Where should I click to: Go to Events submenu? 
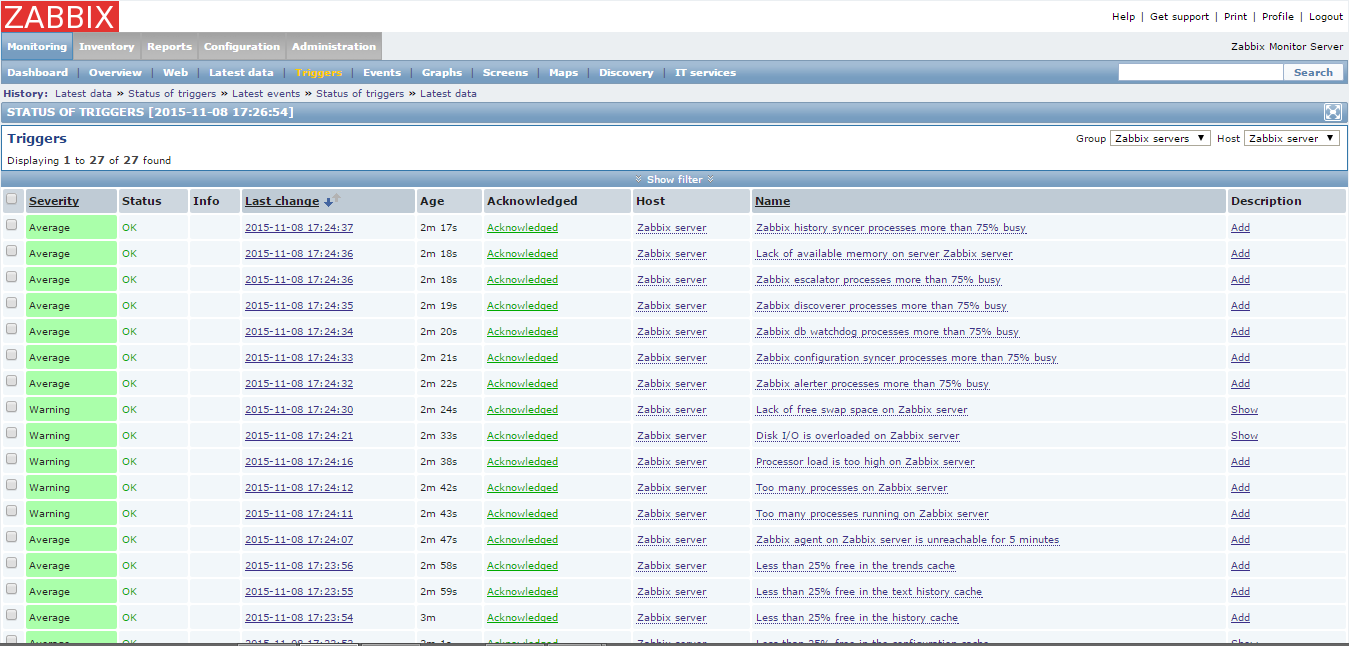pyautogui.click(x=382, y=72)
